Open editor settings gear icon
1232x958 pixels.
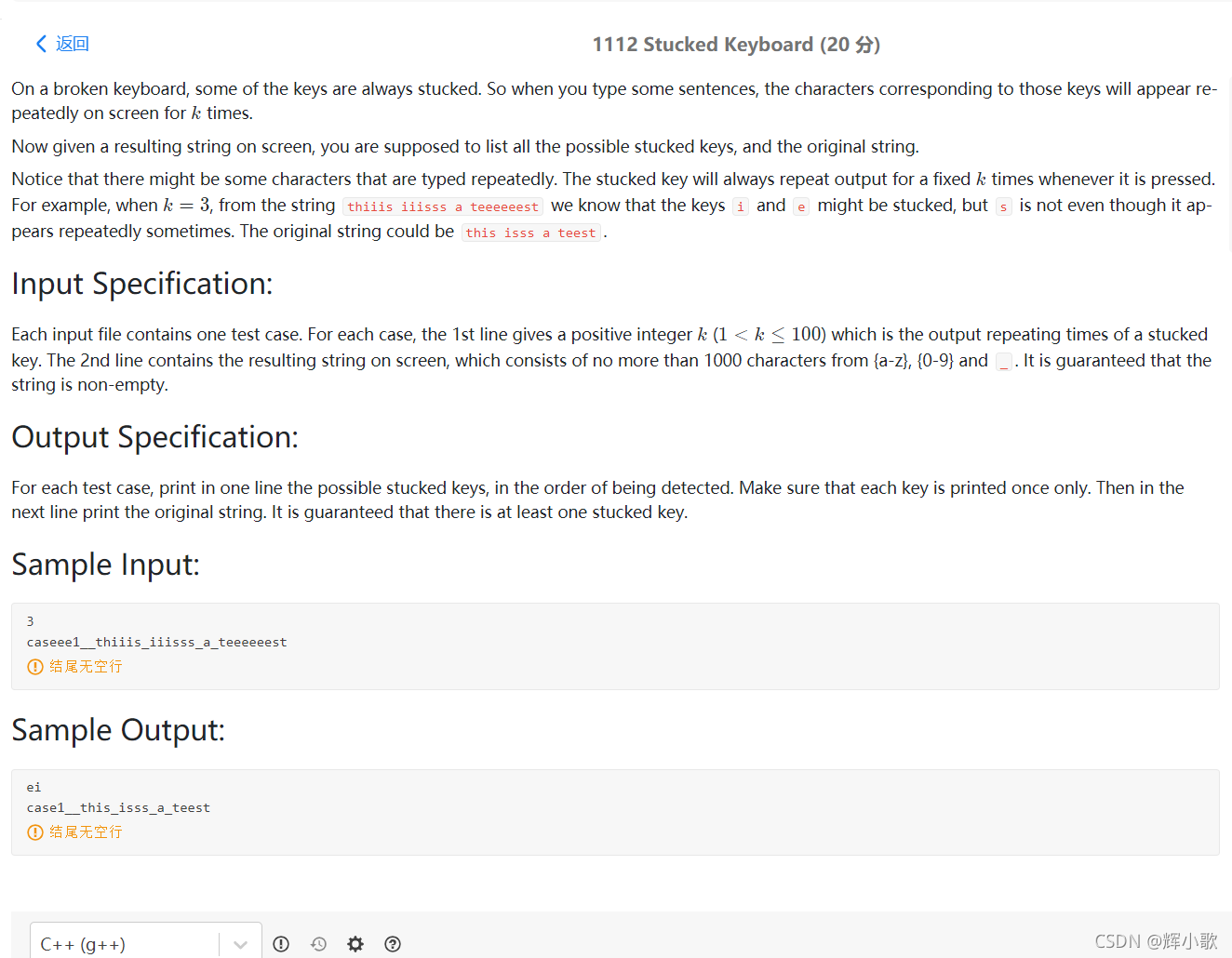click(x=355, y=944)
